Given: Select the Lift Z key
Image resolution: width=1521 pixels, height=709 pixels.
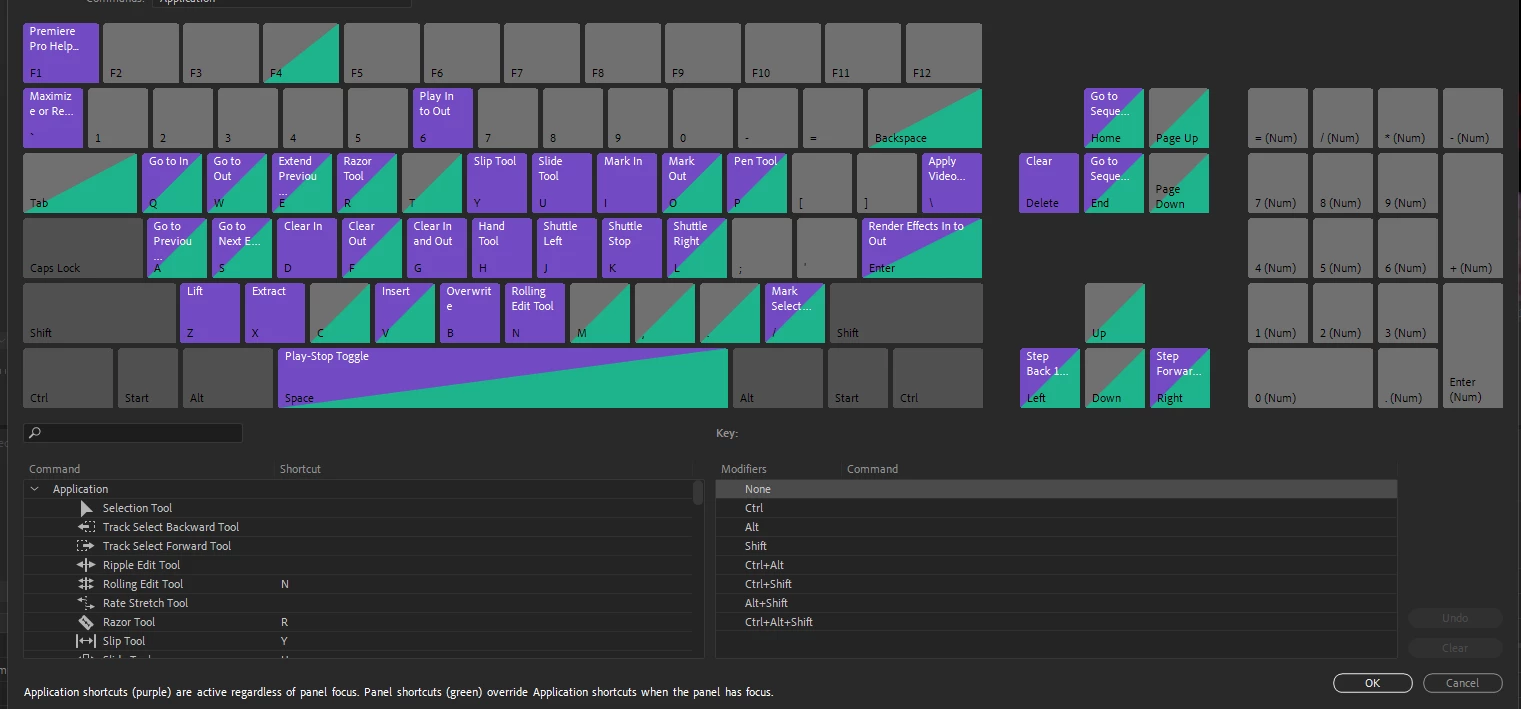Looking at the screenshot, I should pyautogui.click(x=210, y=313).
